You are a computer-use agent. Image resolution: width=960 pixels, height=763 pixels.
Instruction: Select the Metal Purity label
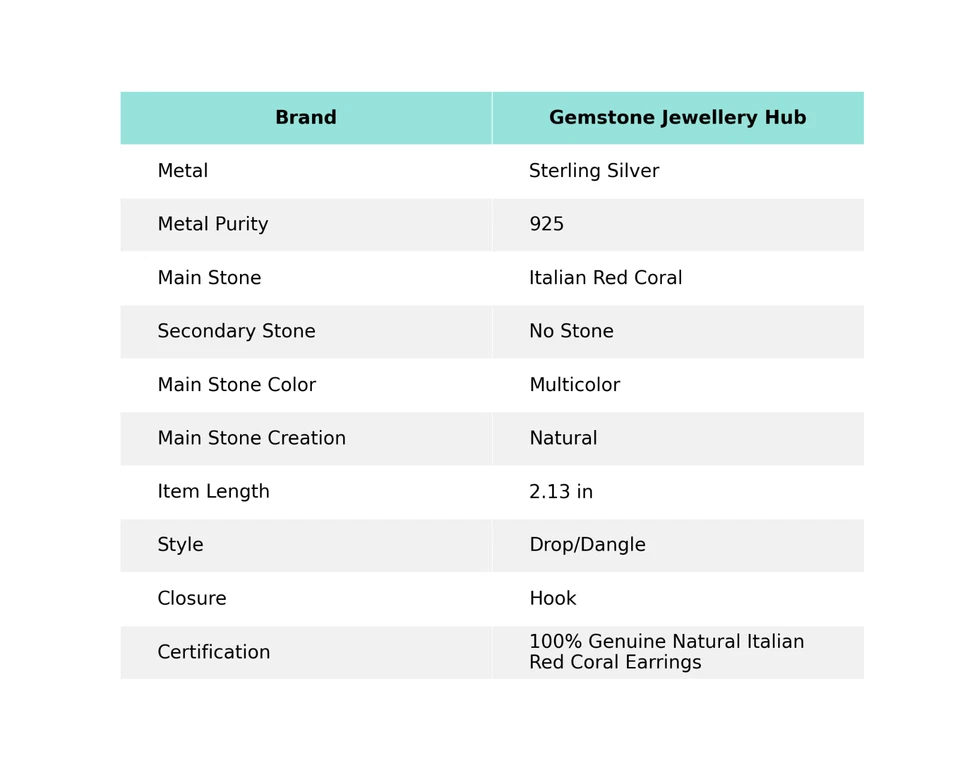click(213, 225)
